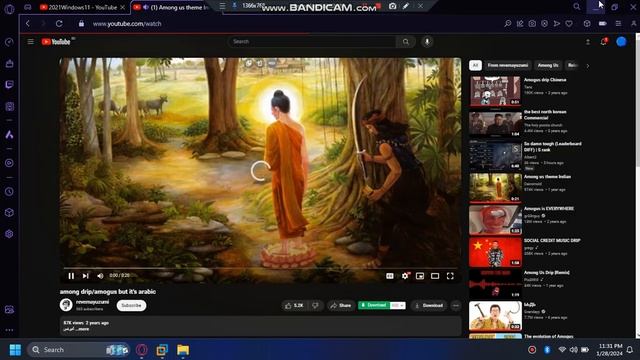
Task: Click the green Download extension button
Action: coord(374,305)
